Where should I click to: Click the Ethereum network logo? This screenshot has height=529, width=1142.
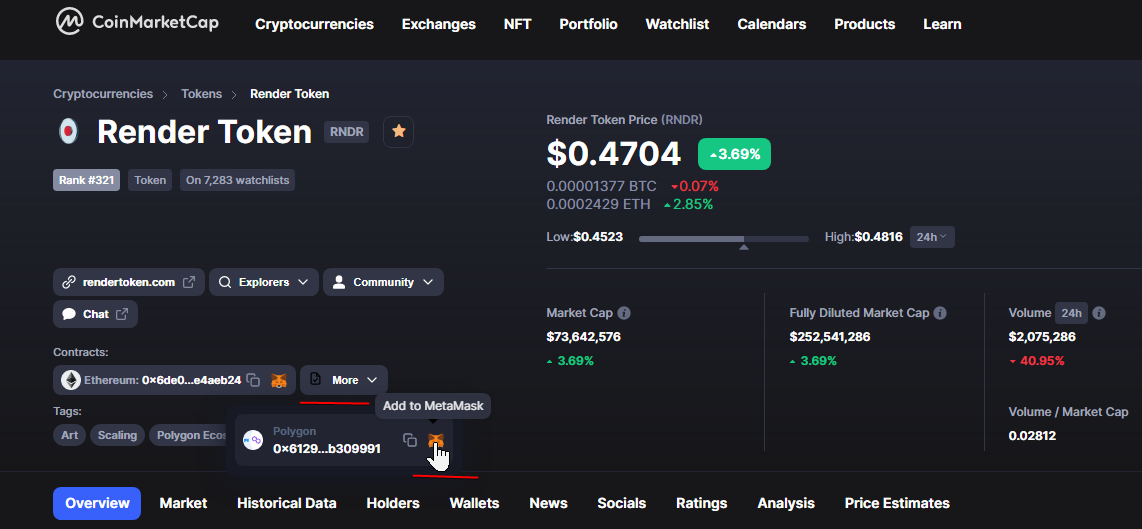tap(71, 380)
